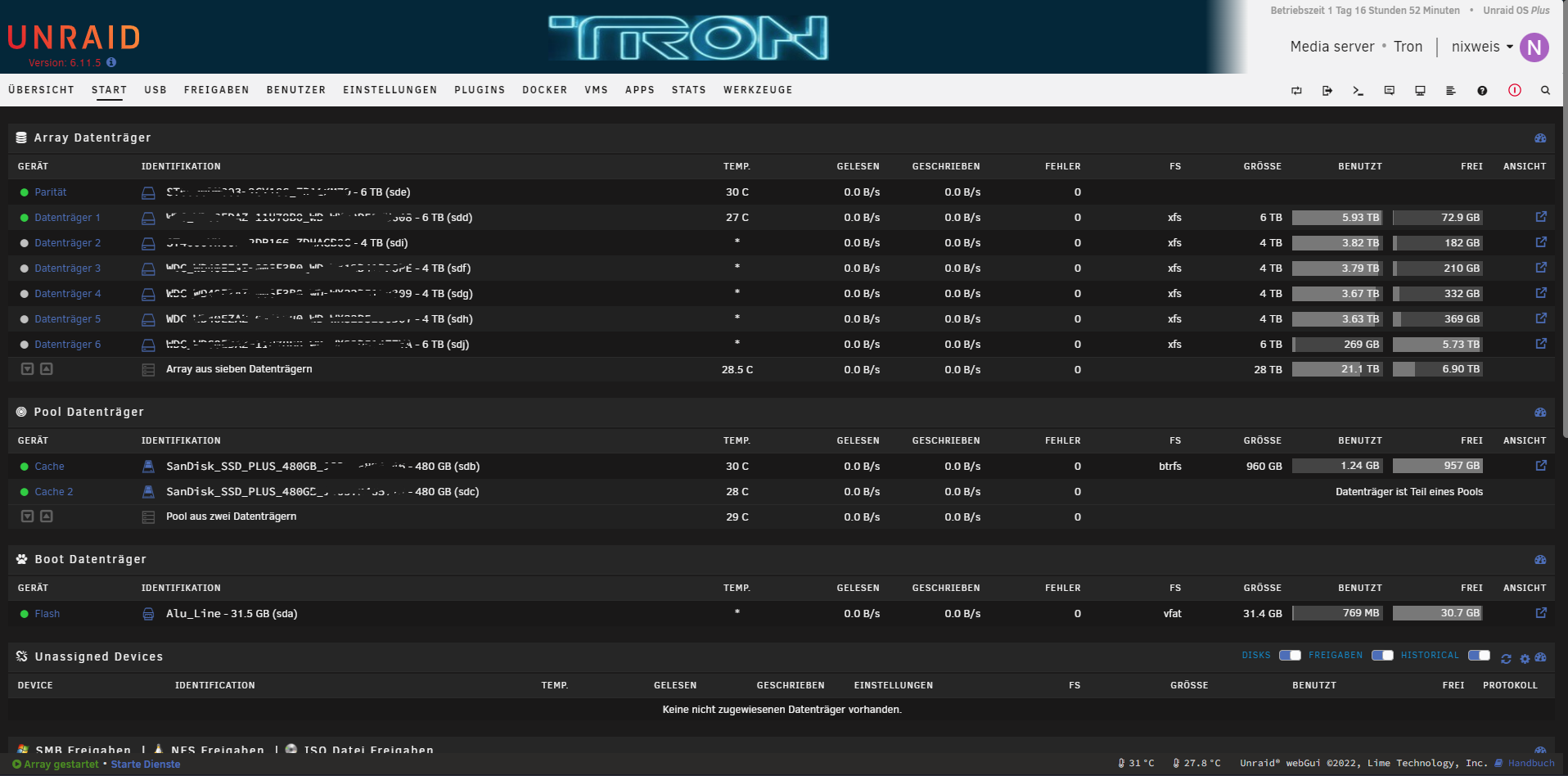Screen dimensions: 1568x776
Task: Click disk icon of Datenträger 3 row
Action: pos(148,268)
